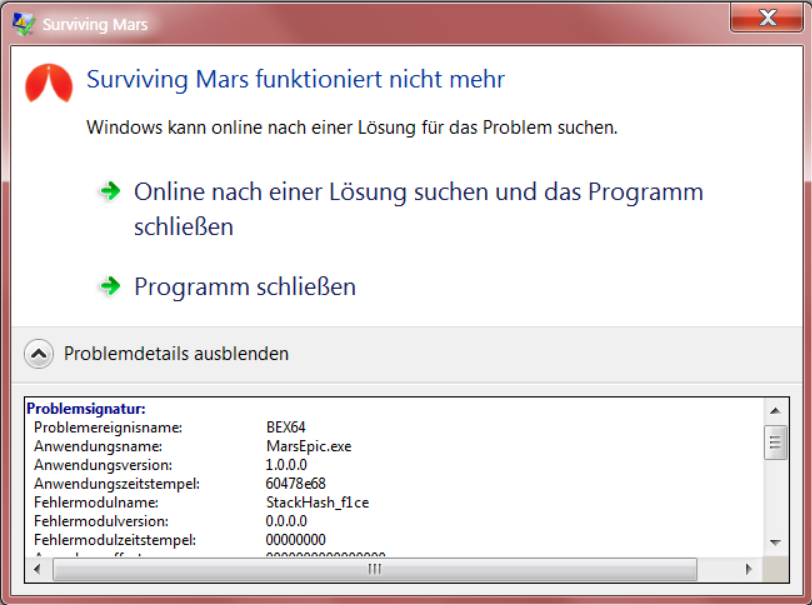Select Programm schließen option
The image size is (812, 605).
[x=245, y=286]
